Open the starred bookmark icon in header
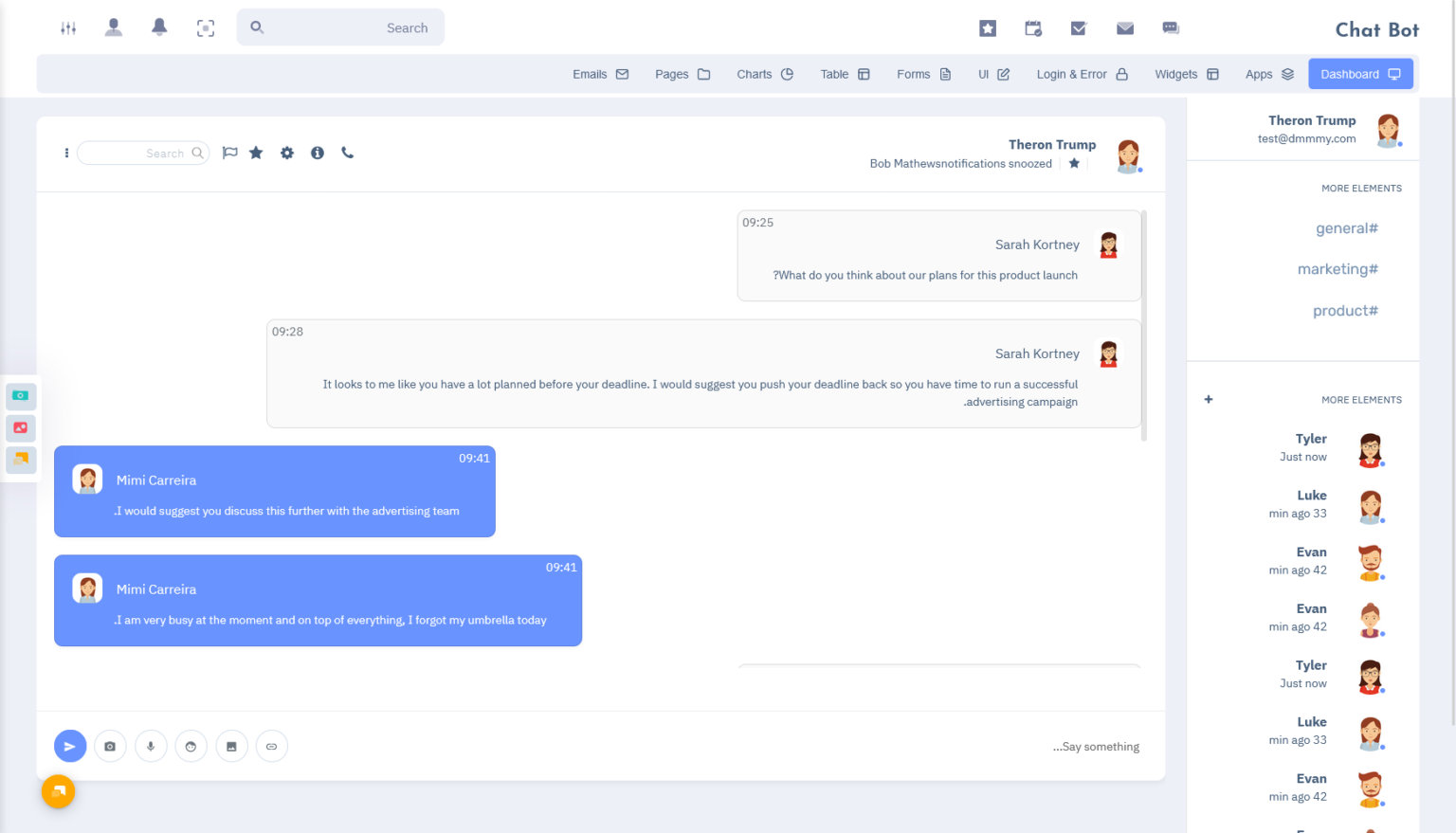 point(988,28)
